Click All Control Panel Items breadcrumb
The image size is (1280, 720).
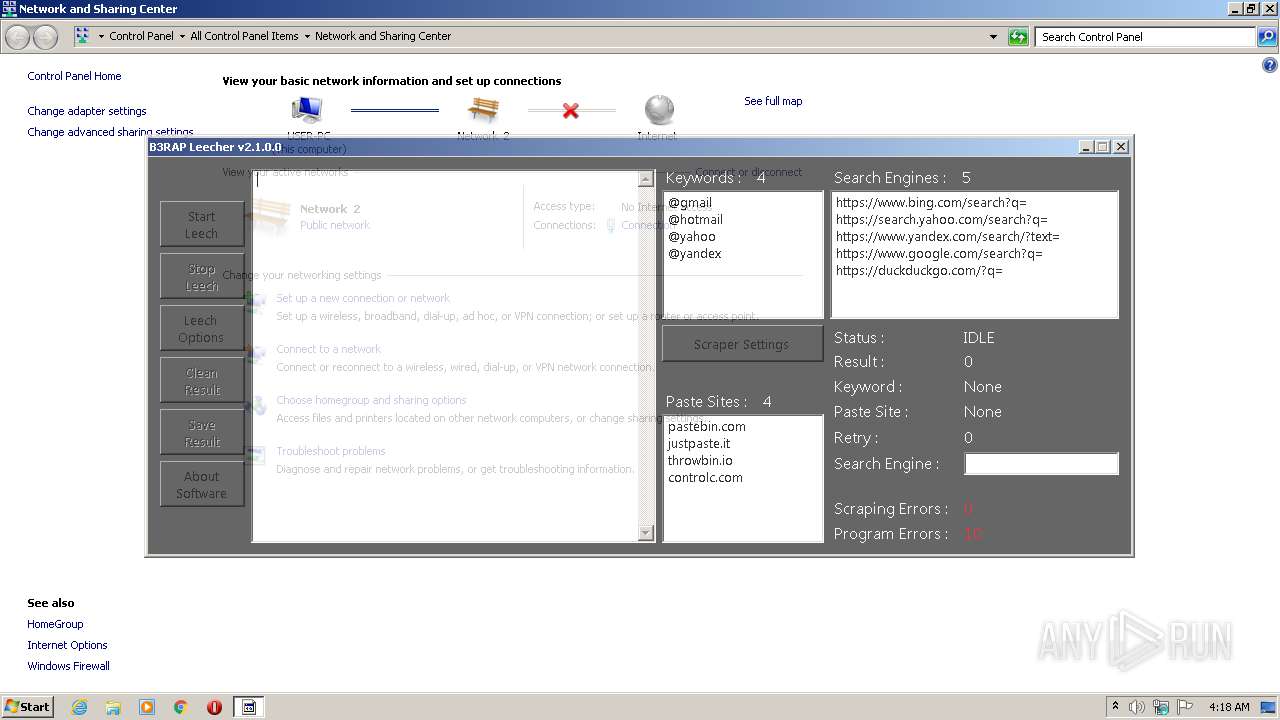(244, 36)
